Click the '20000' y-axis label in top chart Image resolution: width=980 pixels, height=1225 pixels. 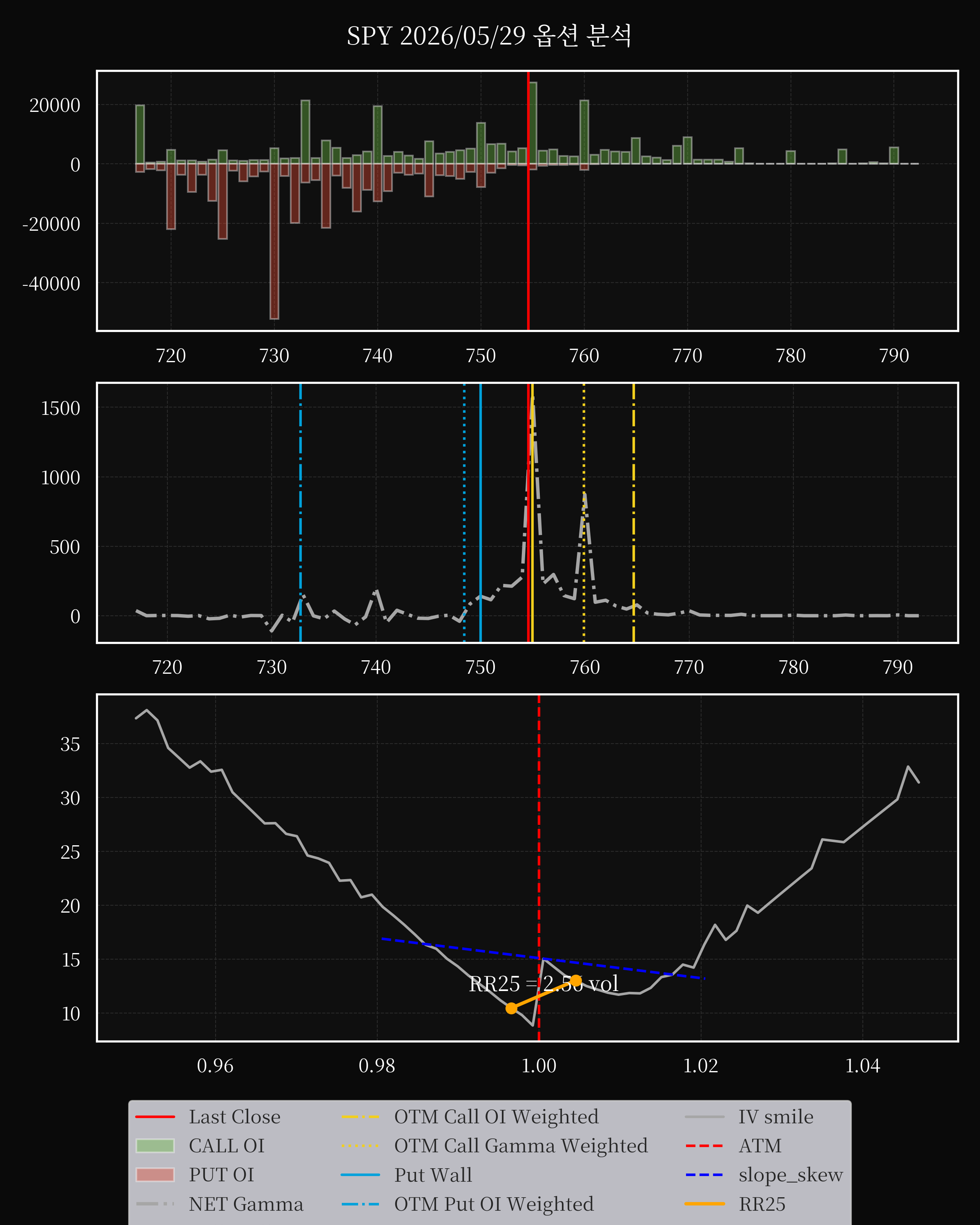(55, 105)
